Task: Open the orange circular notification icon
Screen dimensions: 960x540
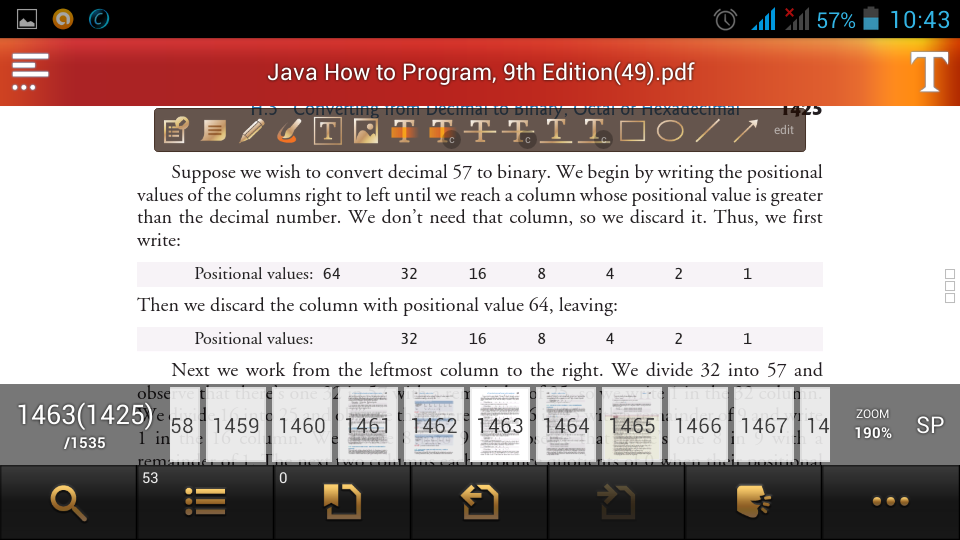Action: (x=62, y=19)
